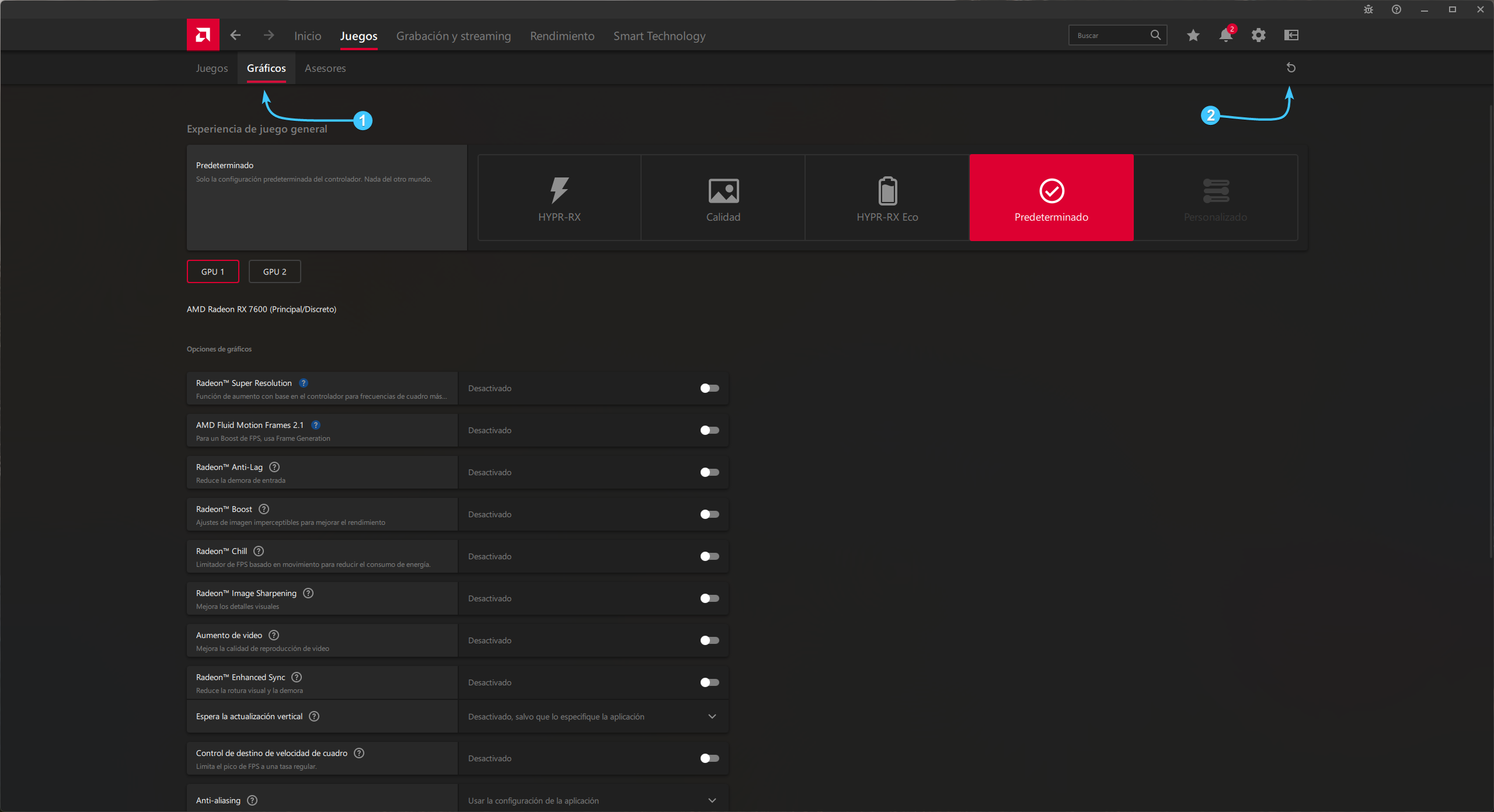Switch to Rendimiento tab

click(x=562, y=36)
